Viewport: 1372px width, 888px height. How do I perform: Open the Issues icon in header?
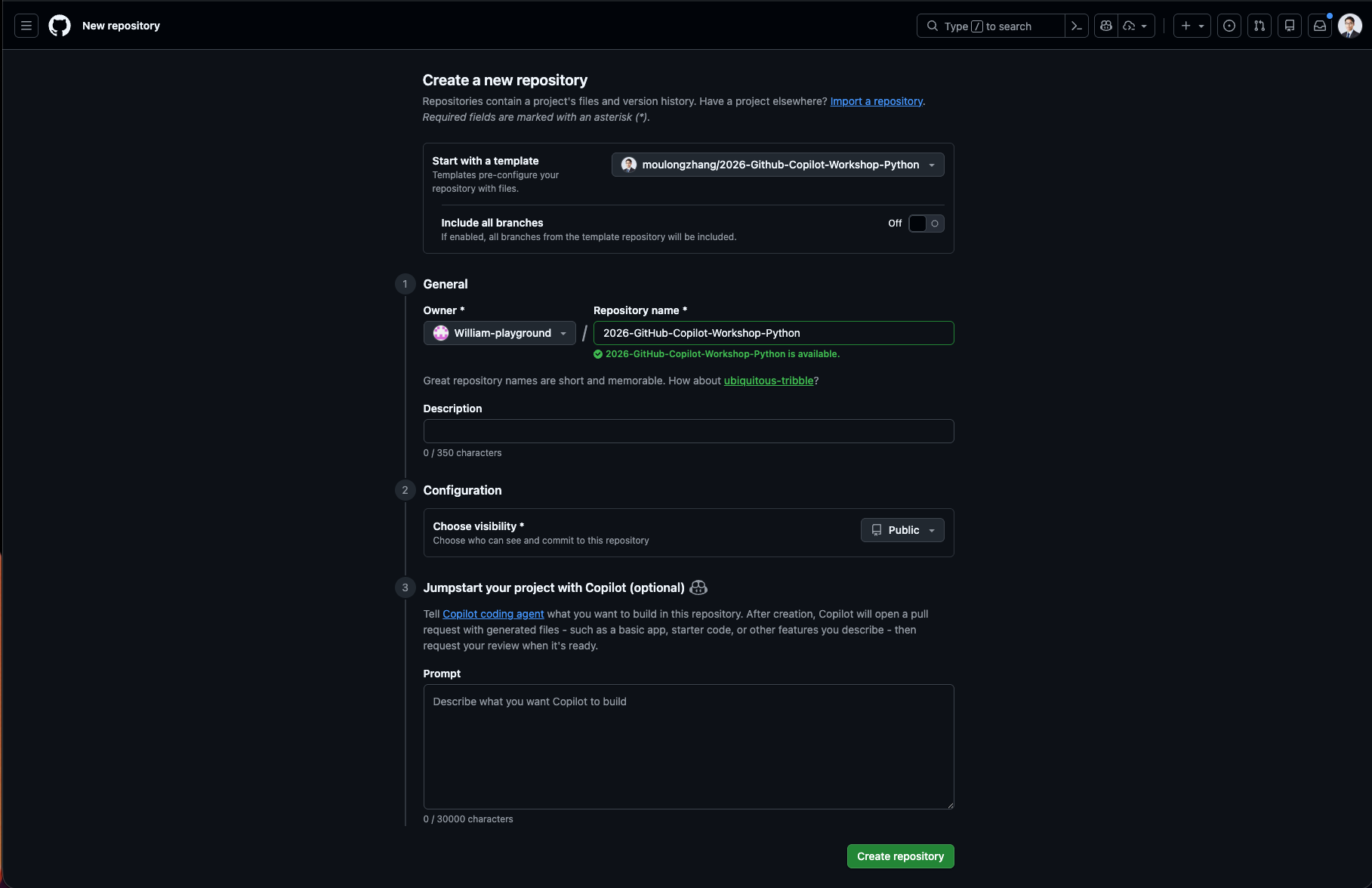click(1229, 26)
